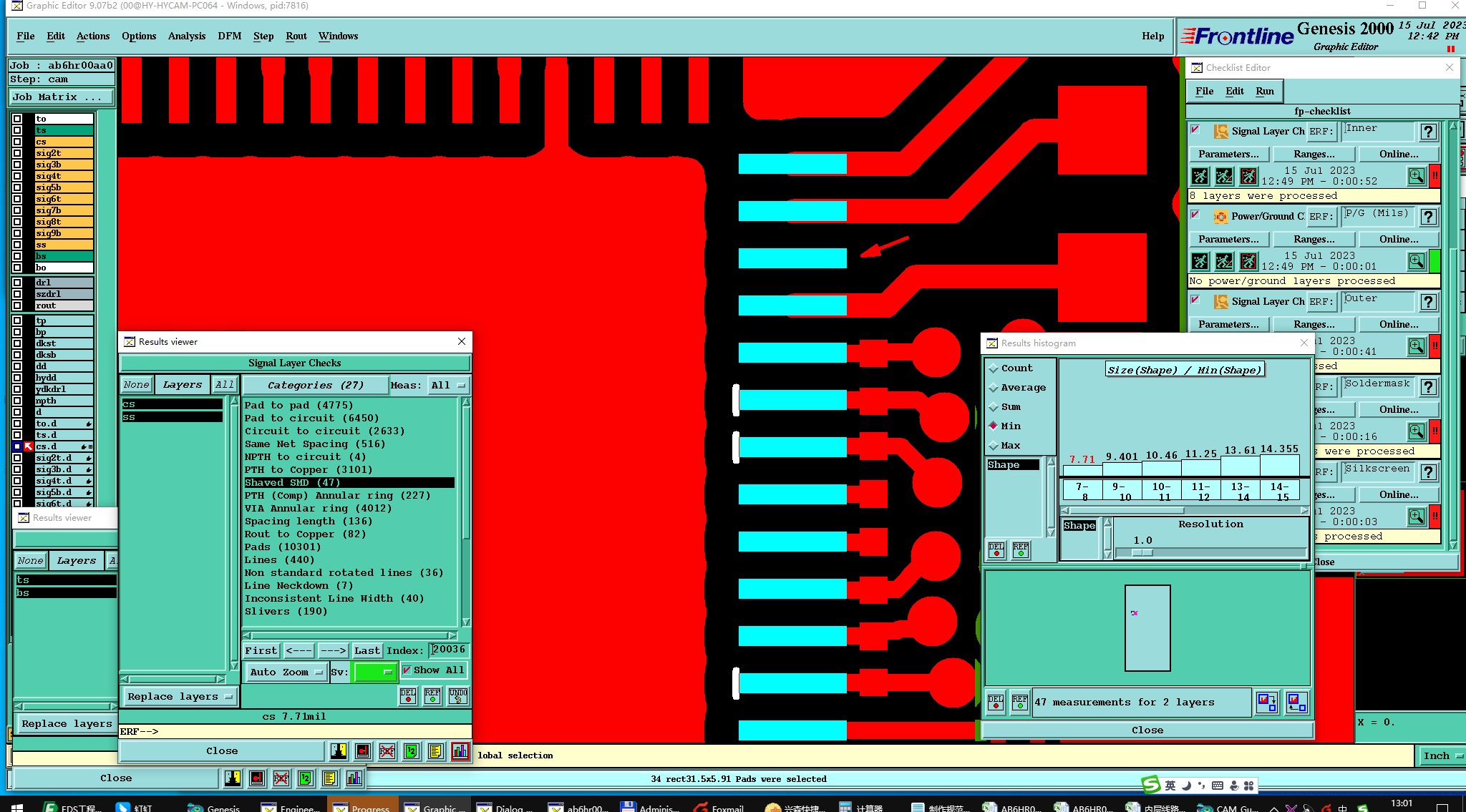Viewport: 1466px width, 812px height.
Task: Adjust the Resolution slider in histogram
Action: (x=1142, y=553)
